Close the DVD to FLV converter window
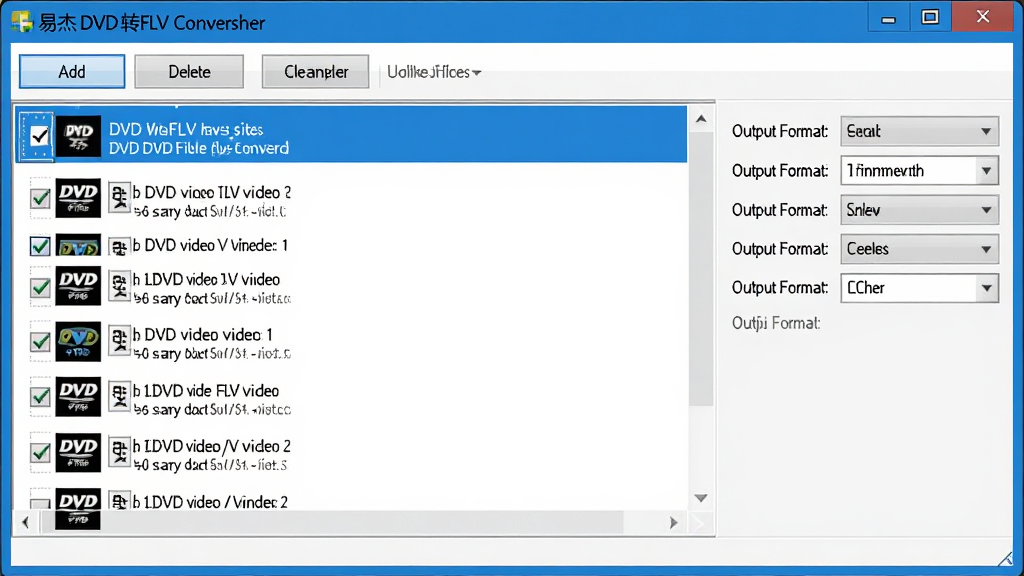 click(983, 17)
